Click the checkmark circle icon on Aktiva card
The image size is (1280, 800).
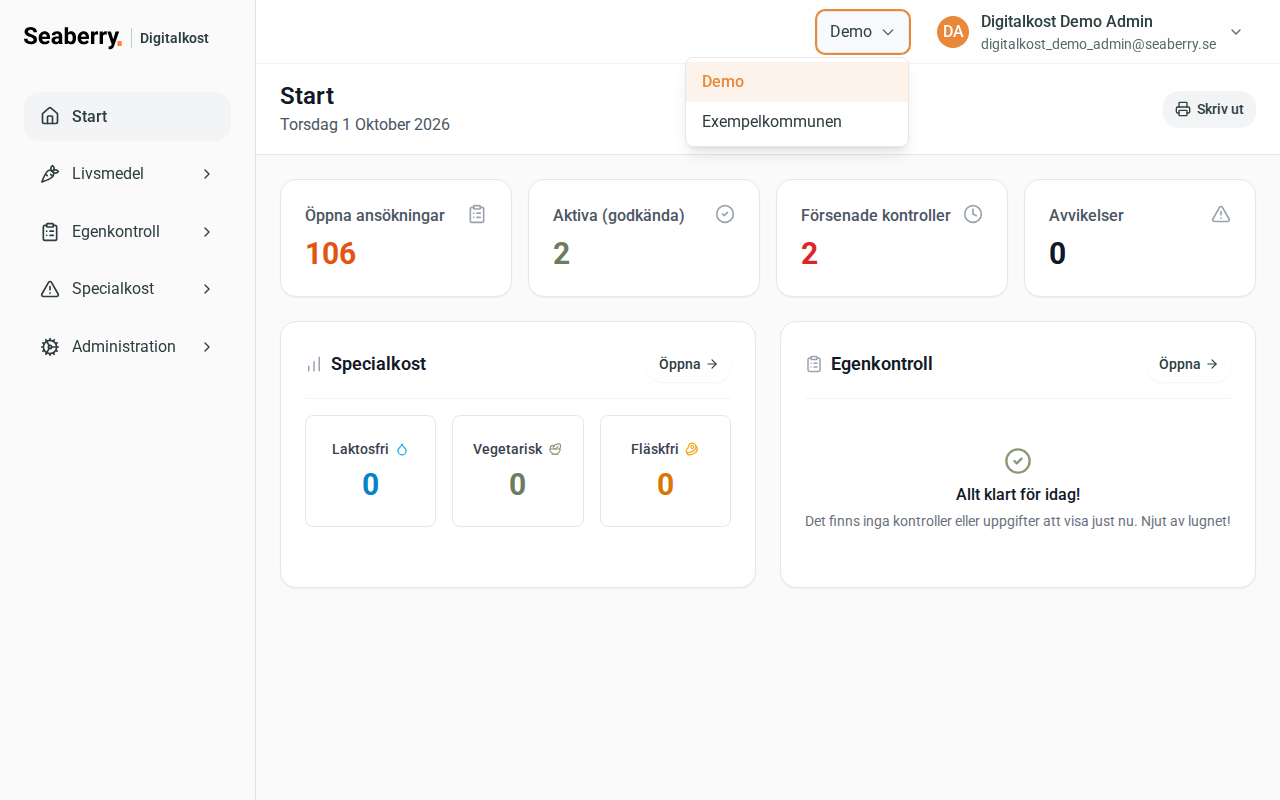(725, 214)
